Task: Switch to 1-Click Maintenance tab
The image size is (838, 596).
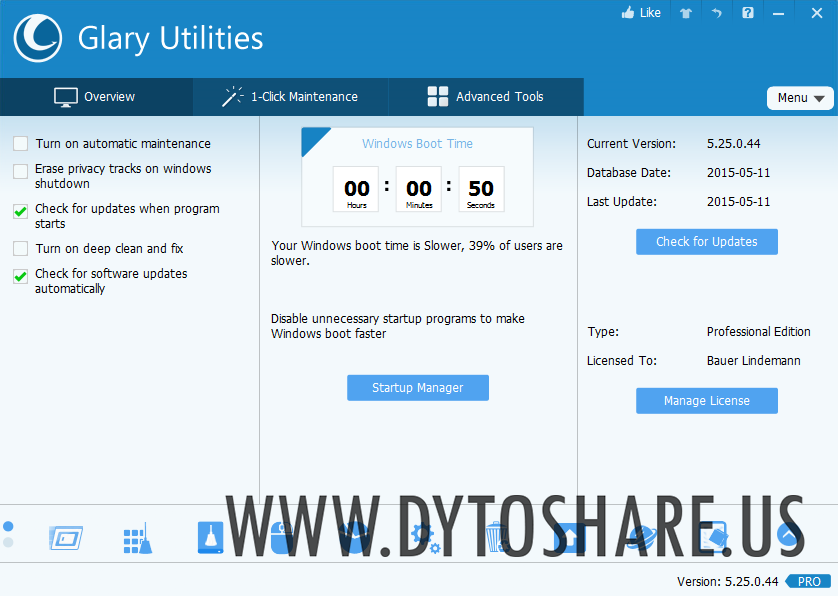Action: click(290, 97)
